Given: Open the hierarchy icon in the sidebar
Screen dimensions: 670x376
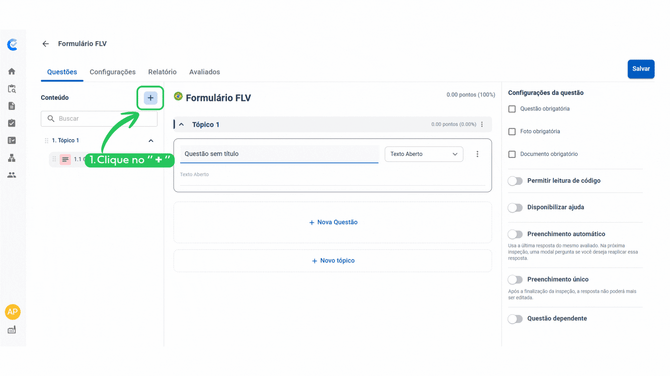Looking at the screenshot, I should click(x=12, y=158).
